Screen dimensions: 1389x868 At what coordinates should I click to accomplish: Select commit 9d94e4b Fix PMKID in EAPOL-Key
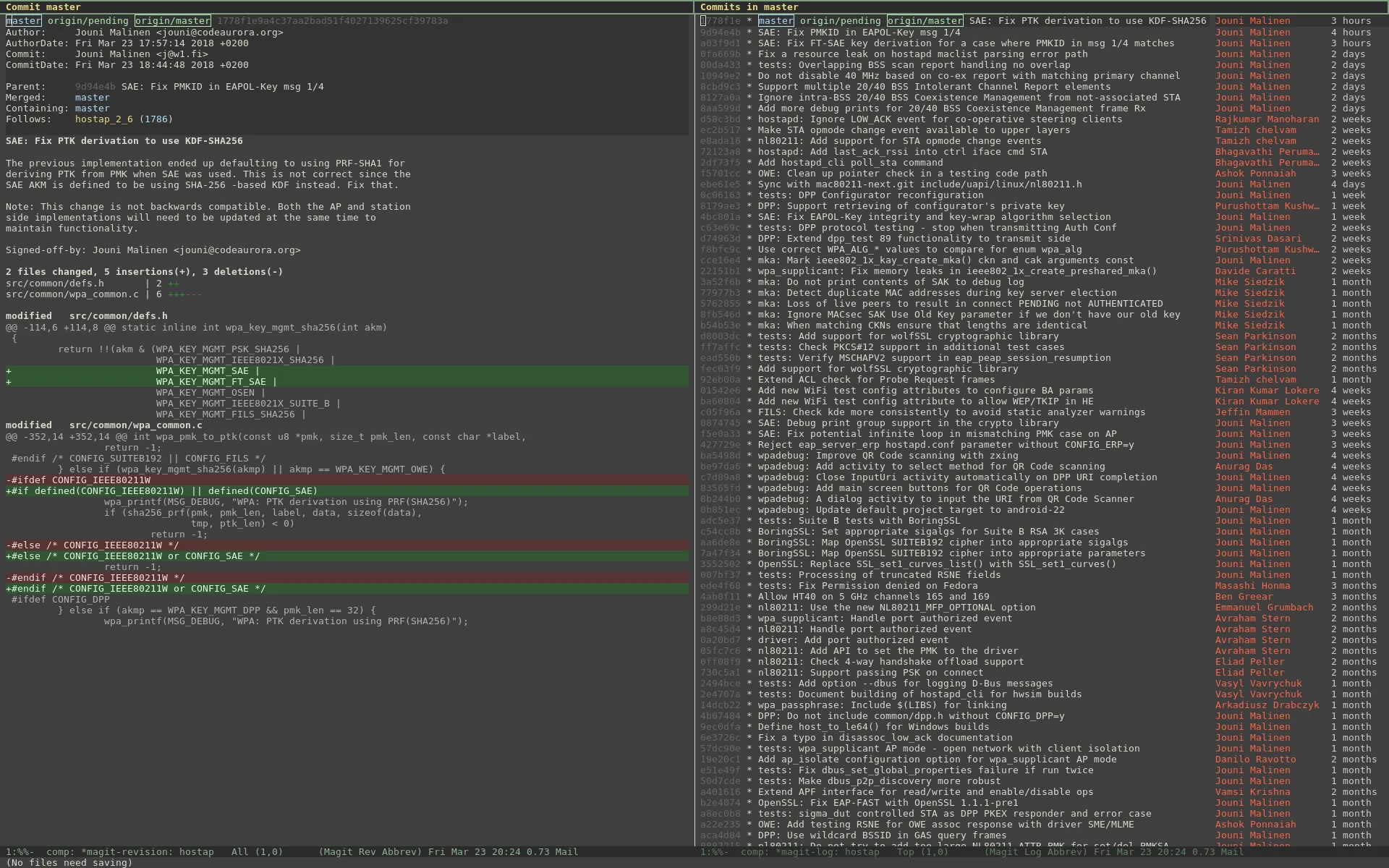pos(859,33)
